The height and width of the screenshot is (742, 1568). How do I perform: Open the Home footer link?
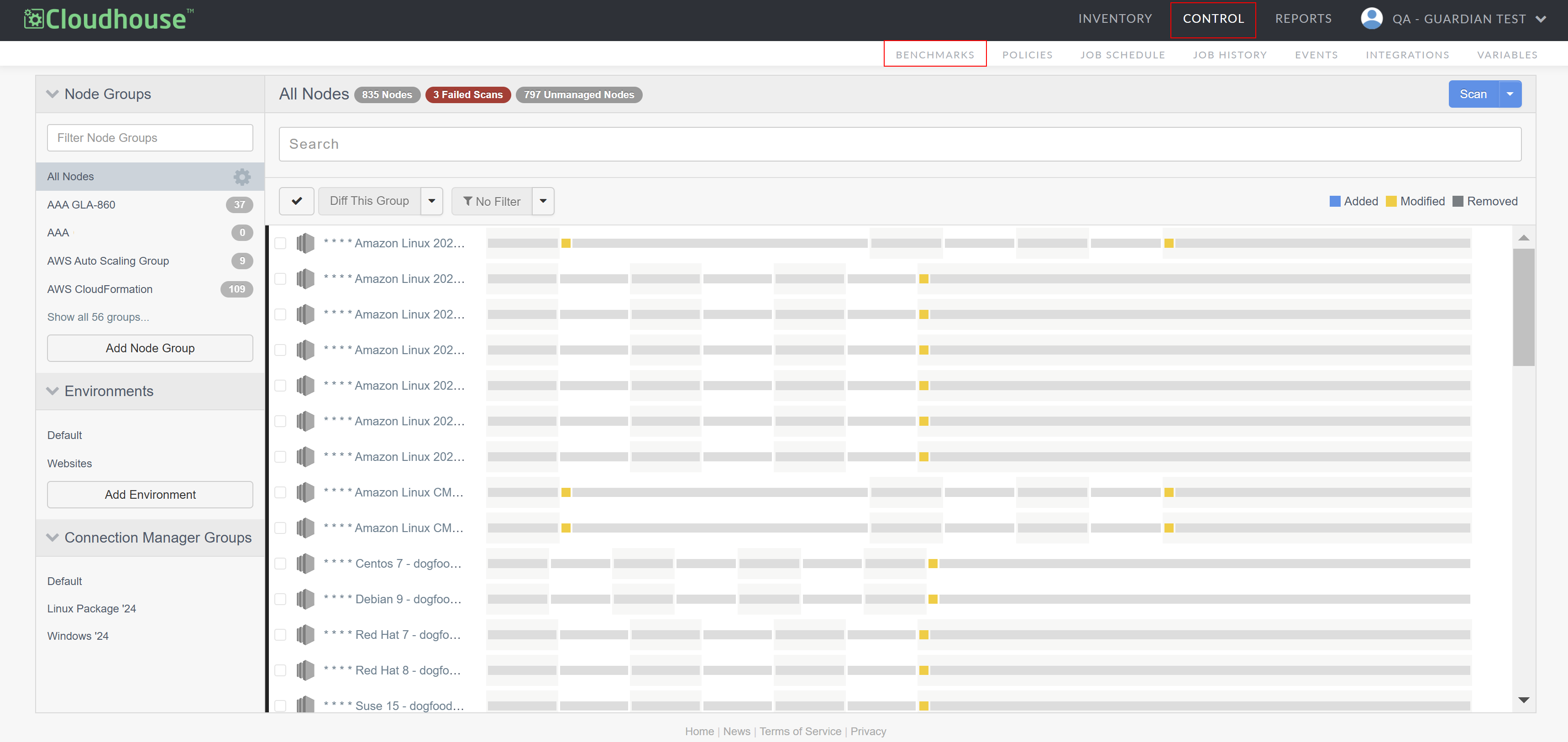tap(699, 731)
